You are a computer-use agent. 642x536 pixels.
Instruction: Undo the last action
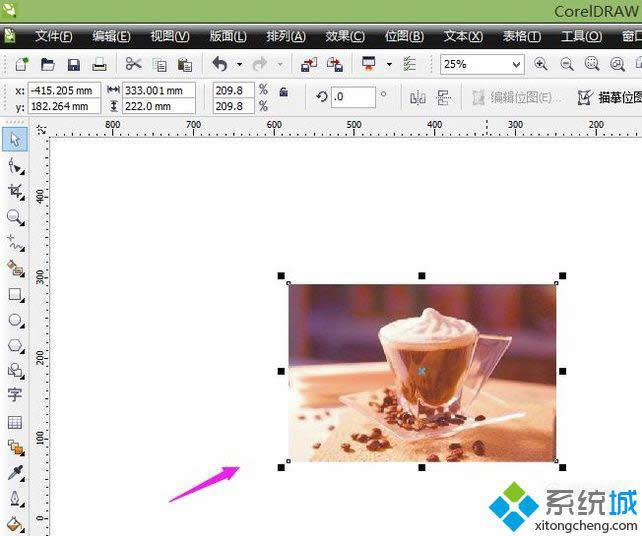pyautogui.click(x=220, y=64)
